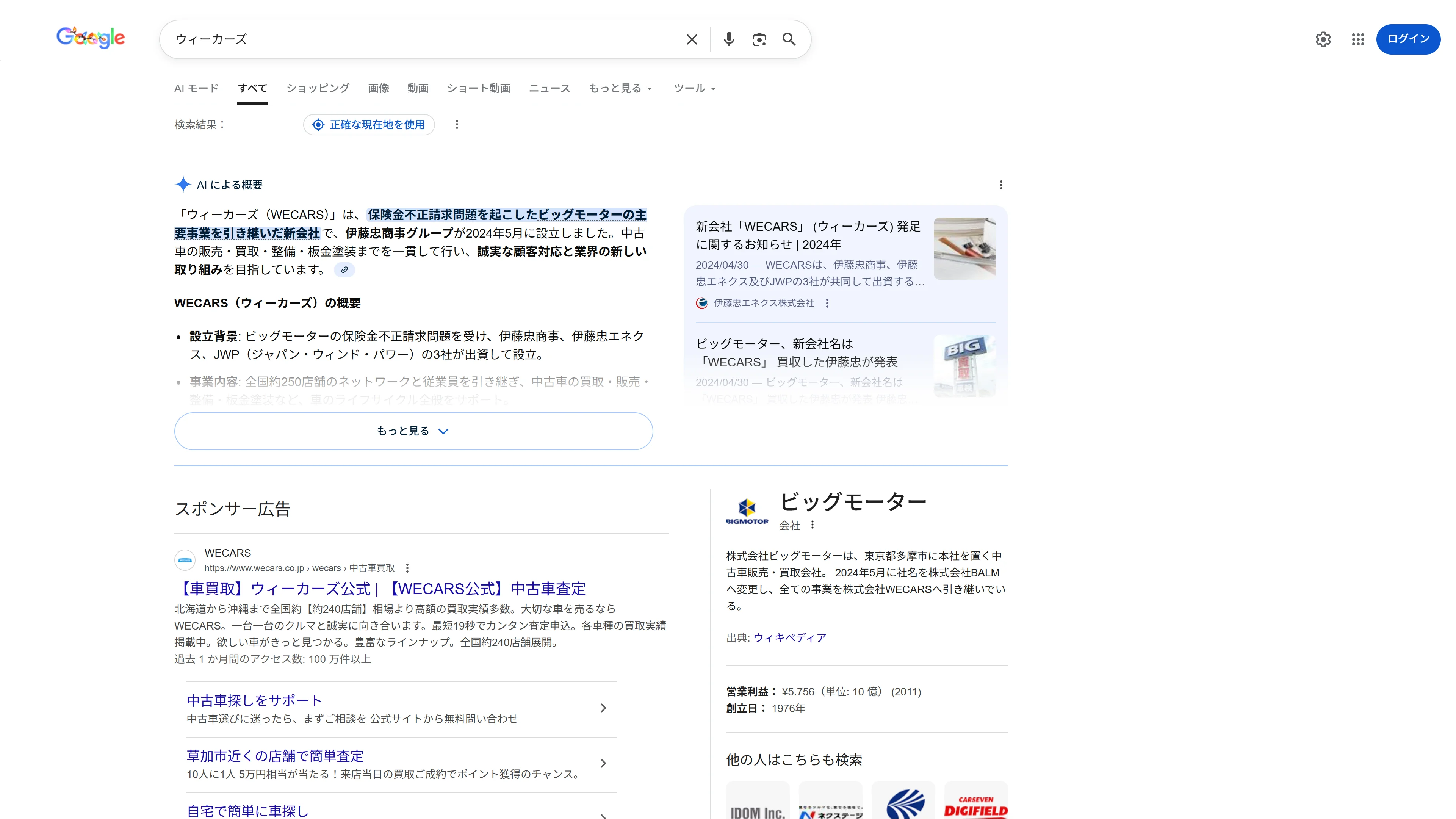Click the ログイン button
1456x819 pixels.
coord(1408,39)
